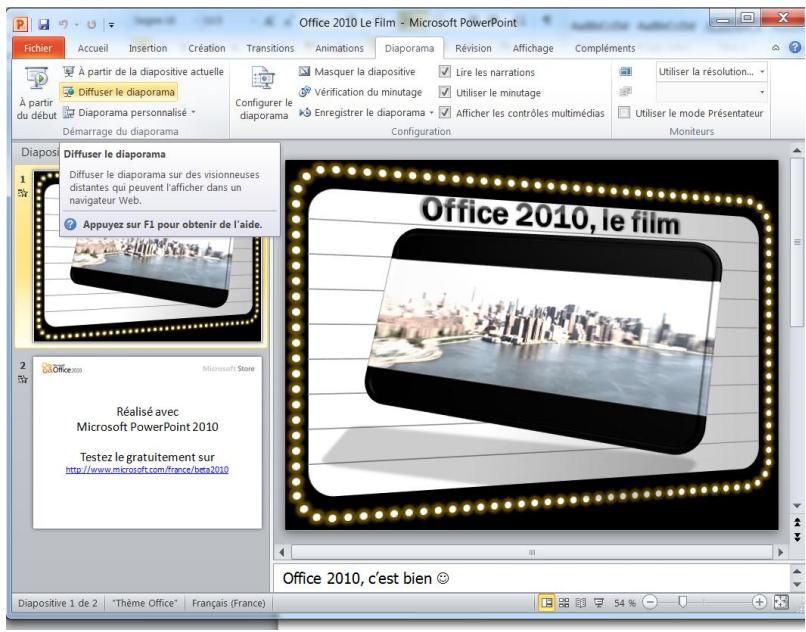Click the resolution monitor icon in Moniteurs group
Image resolution: width=806 pixels, height=632 pixels.
626,71
